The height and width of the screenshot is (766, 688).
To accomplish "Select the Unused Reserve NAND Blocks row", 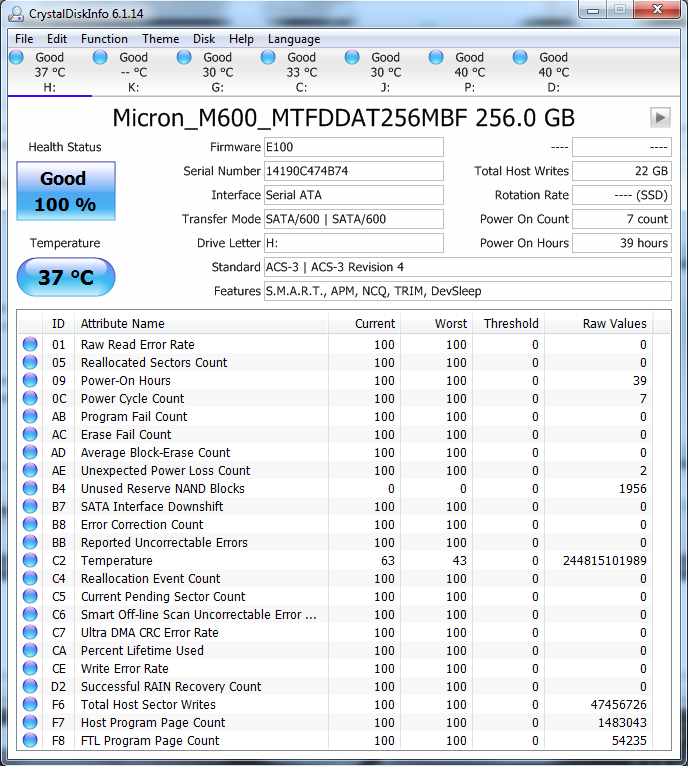I will tap(162, 489).
